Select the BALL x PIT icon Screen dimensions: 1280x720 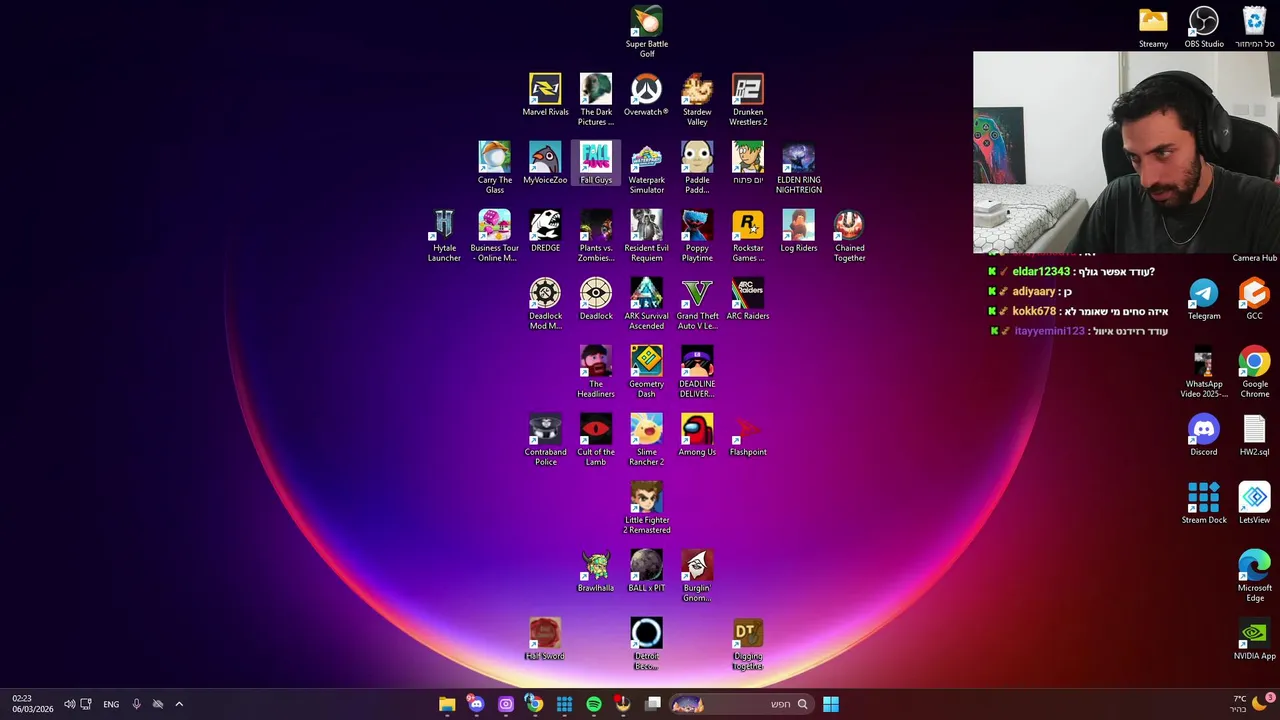647,571
